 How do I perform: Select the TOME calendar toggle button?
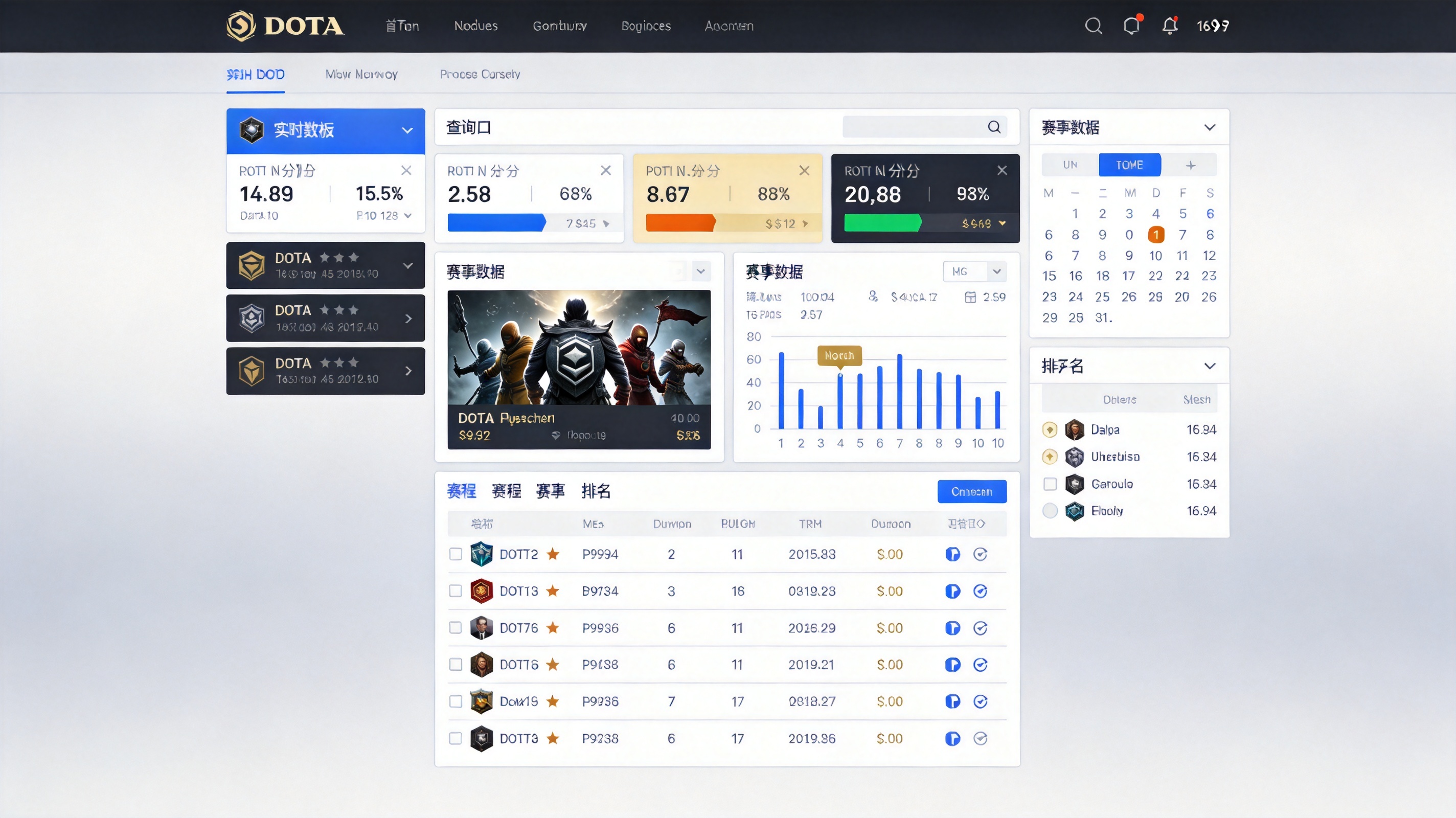coord(1129,165)
